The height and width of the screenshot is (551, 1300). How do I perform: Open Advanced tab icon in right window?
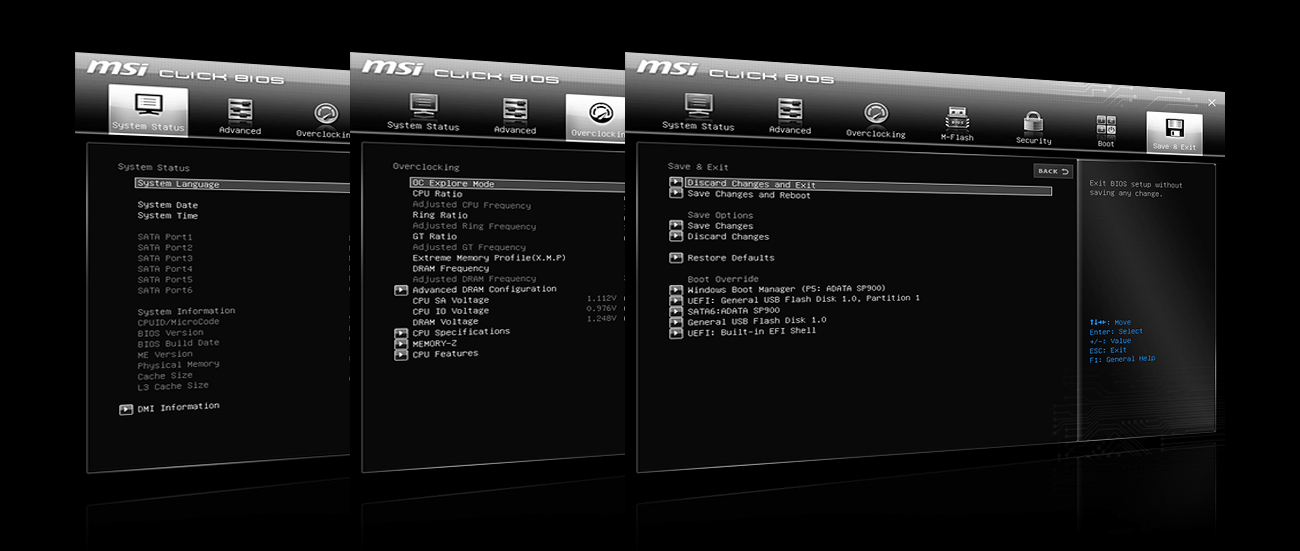coord(790,115)
